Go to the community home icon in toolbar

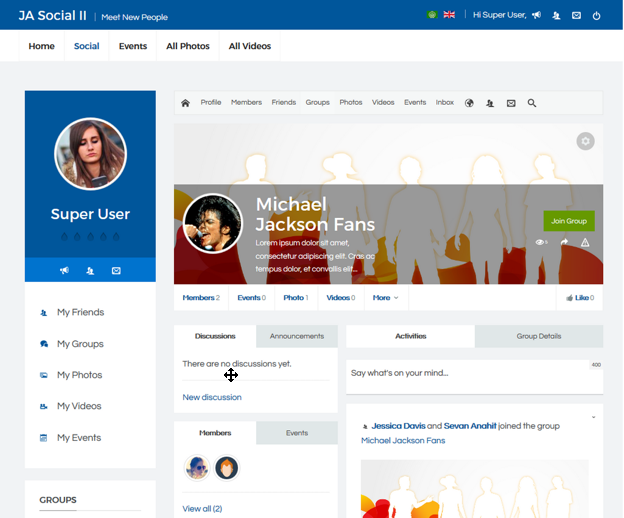185,103
